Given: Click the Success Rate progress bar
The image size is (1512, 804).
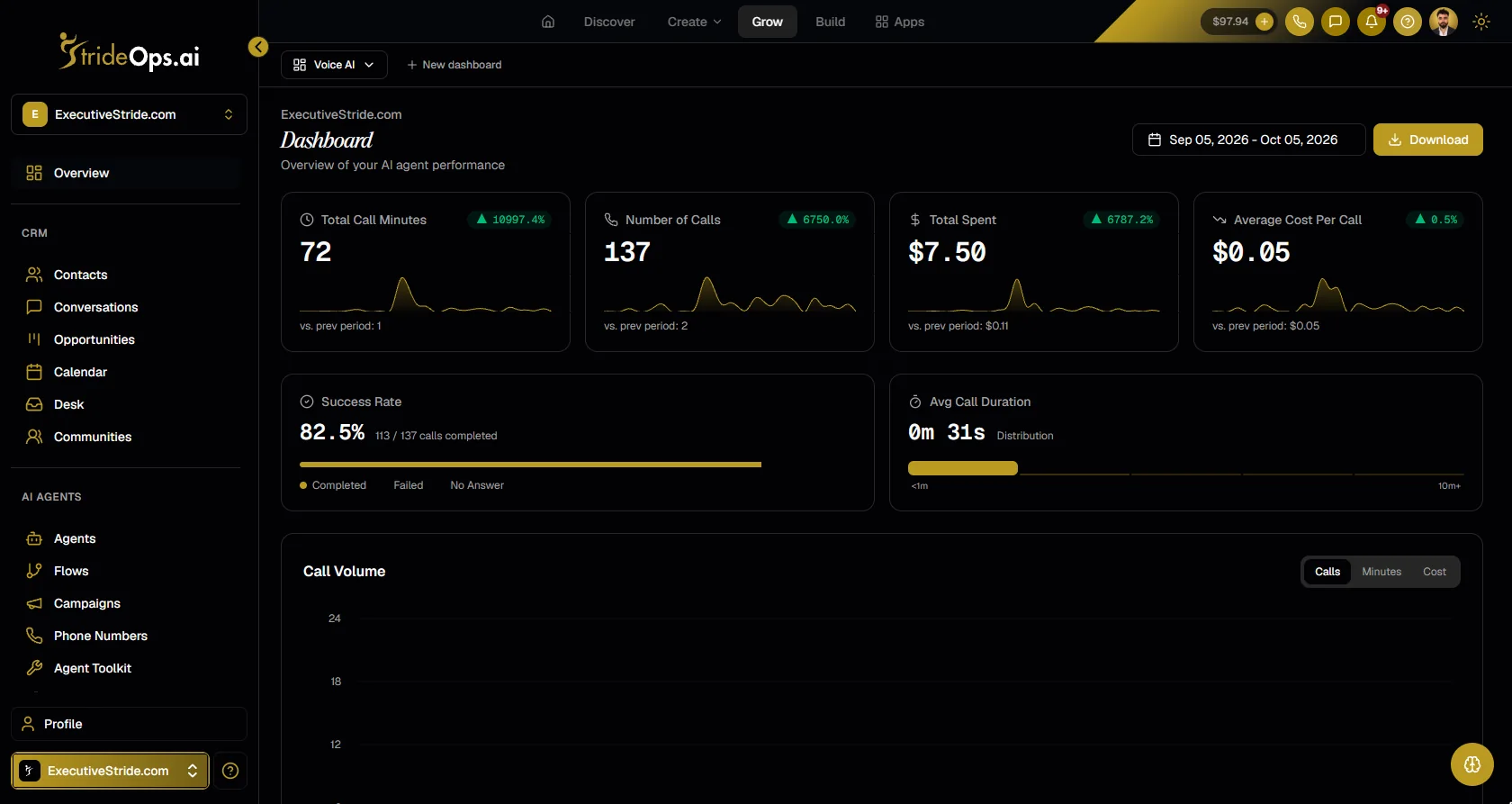Looking at the screenshot, I should point(530,465).
